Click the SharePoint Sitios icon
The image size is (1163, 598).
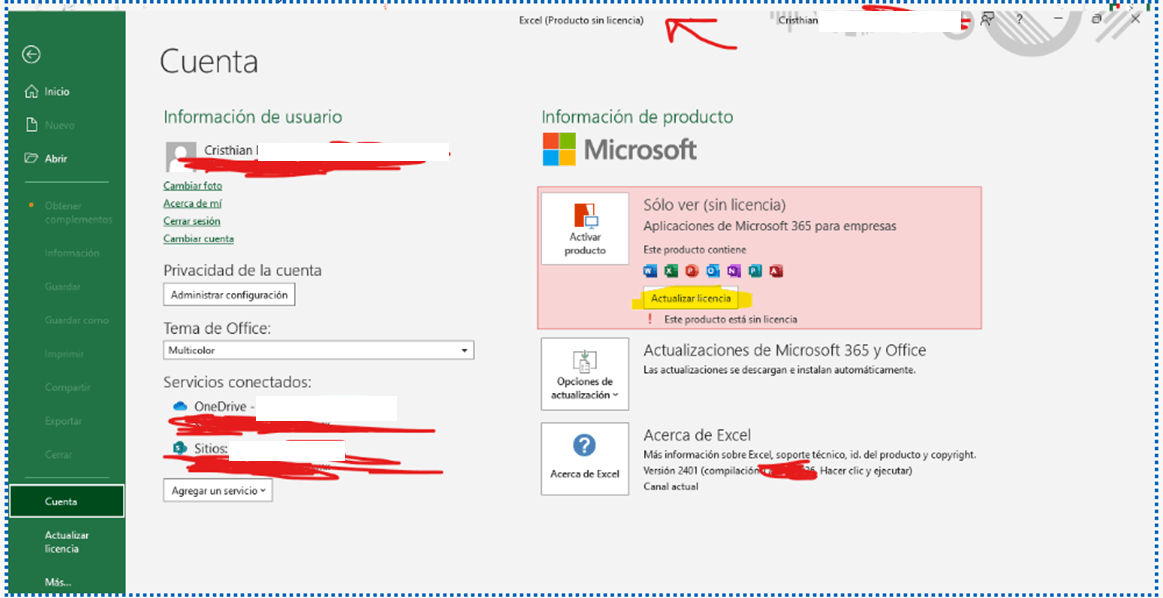179,448
